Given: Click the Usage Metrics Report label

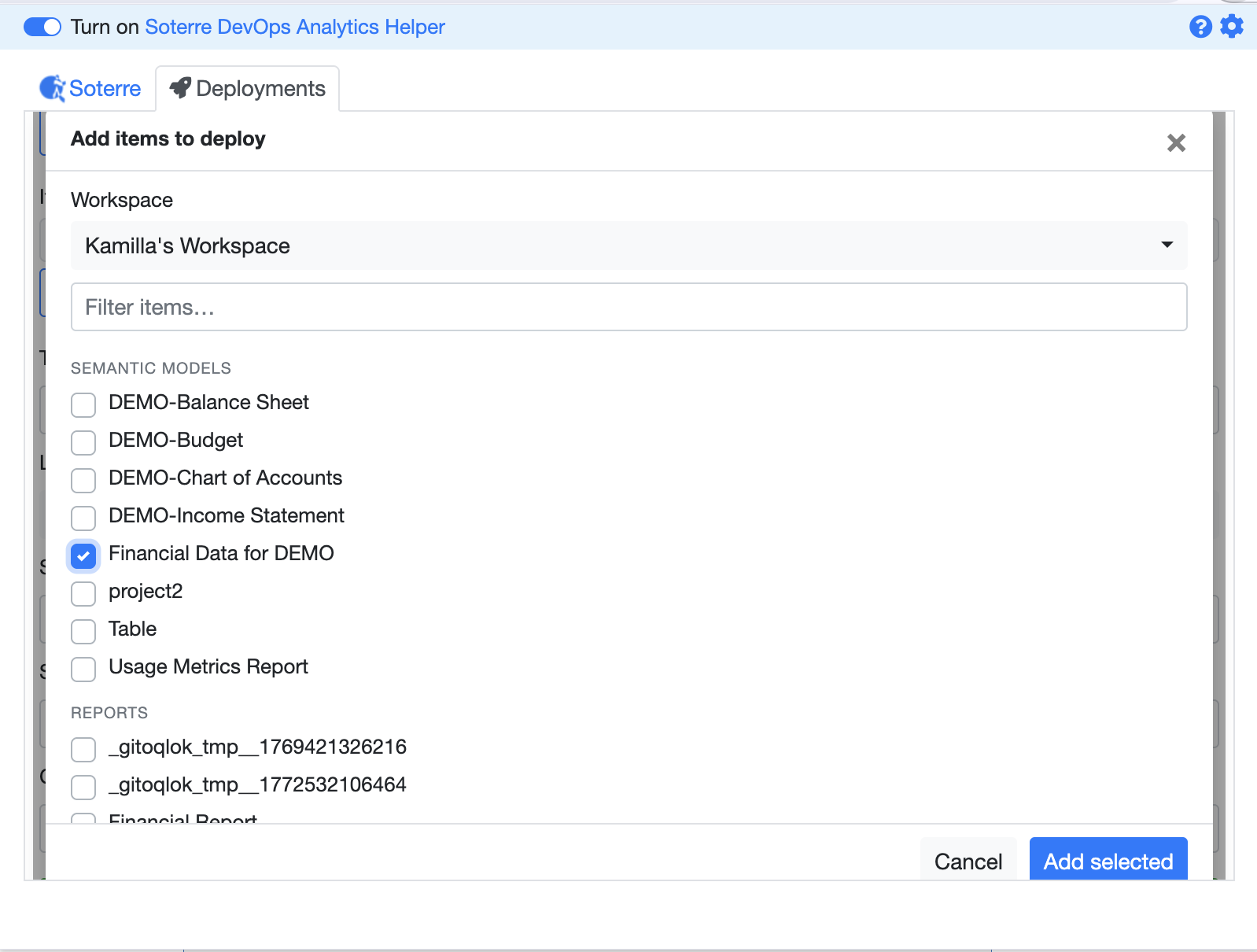Looking at the screenshot, I should pos(208,666).
